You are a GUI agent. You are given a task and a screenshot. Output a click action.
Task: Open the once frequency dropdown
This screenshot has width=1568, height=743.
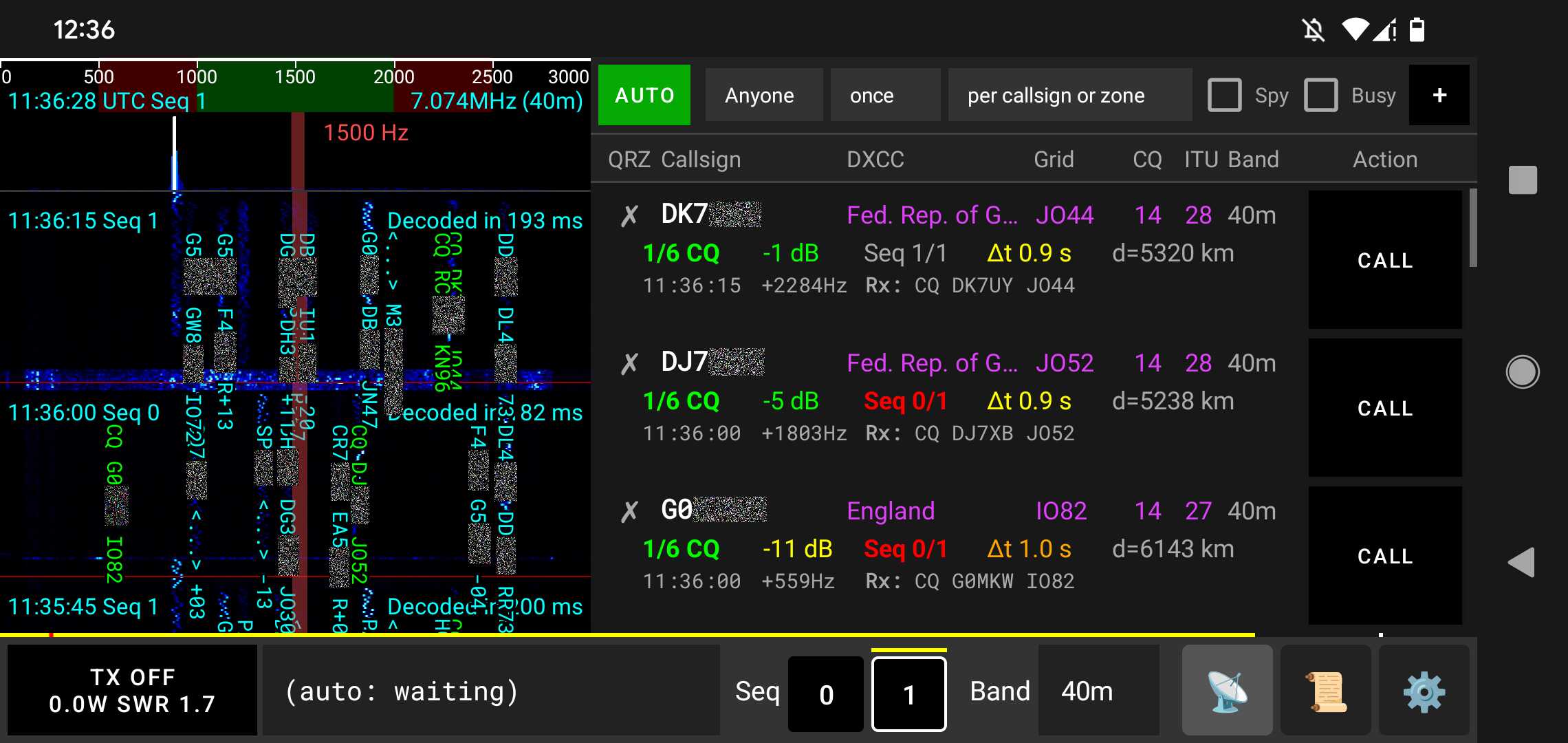886,95
